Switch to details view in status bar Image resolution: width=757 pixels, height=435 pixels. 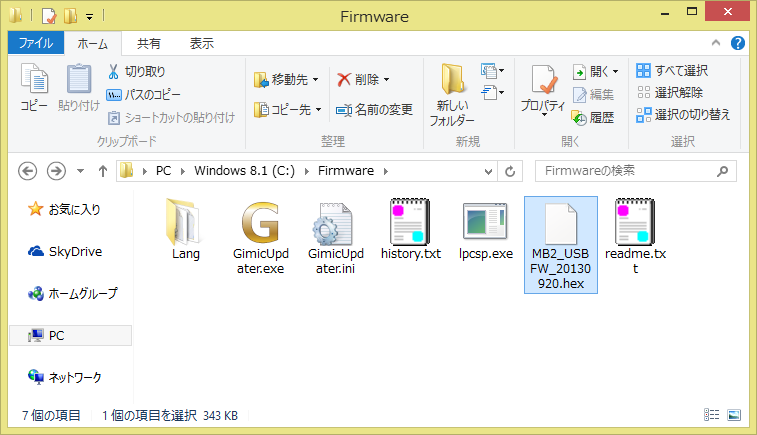pyautogui.click(x=712, y=414)
